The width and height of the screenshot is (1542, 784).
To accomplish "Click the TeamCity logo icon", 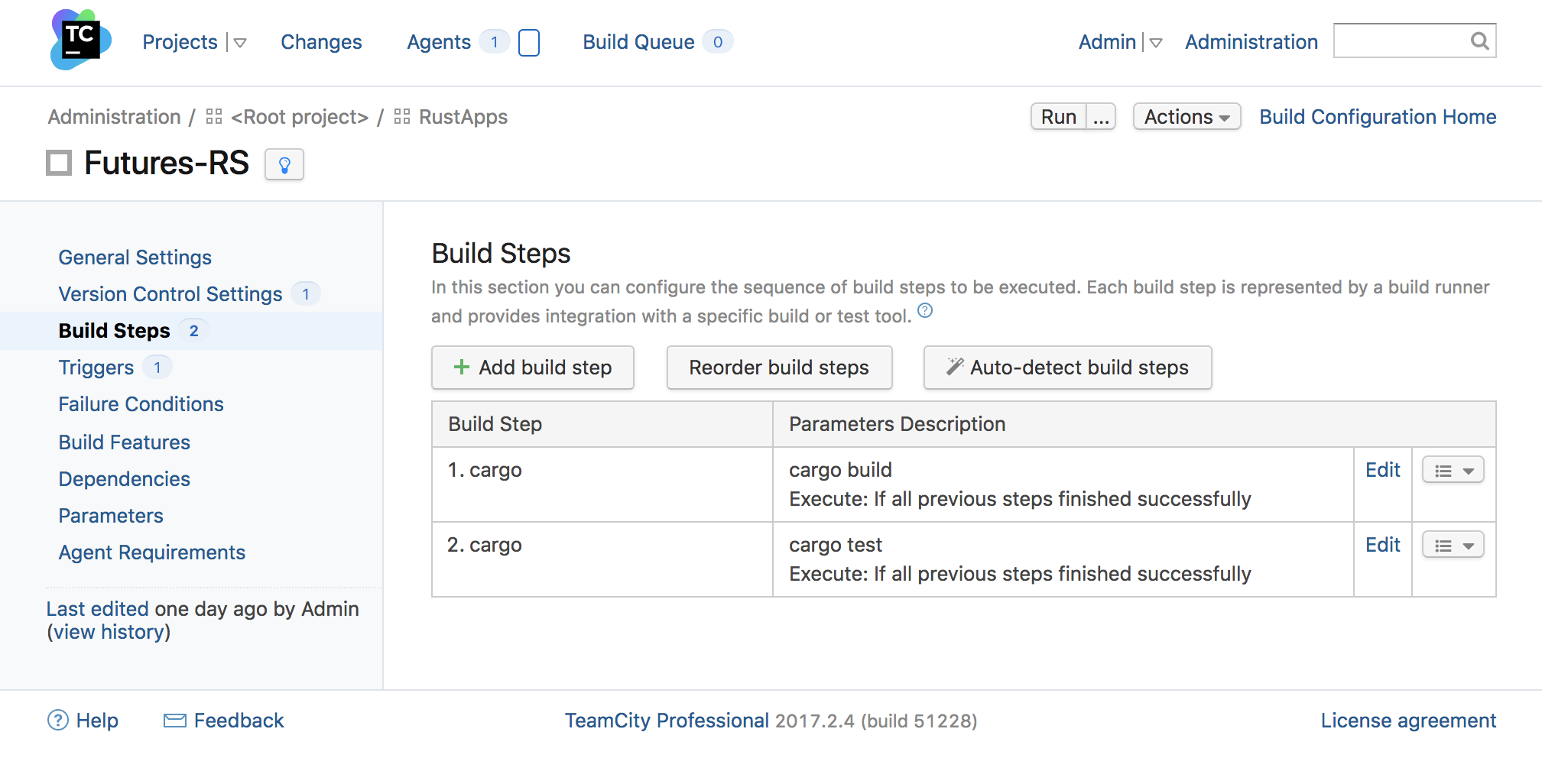I will pyautogui.click(x=80, y=40).
